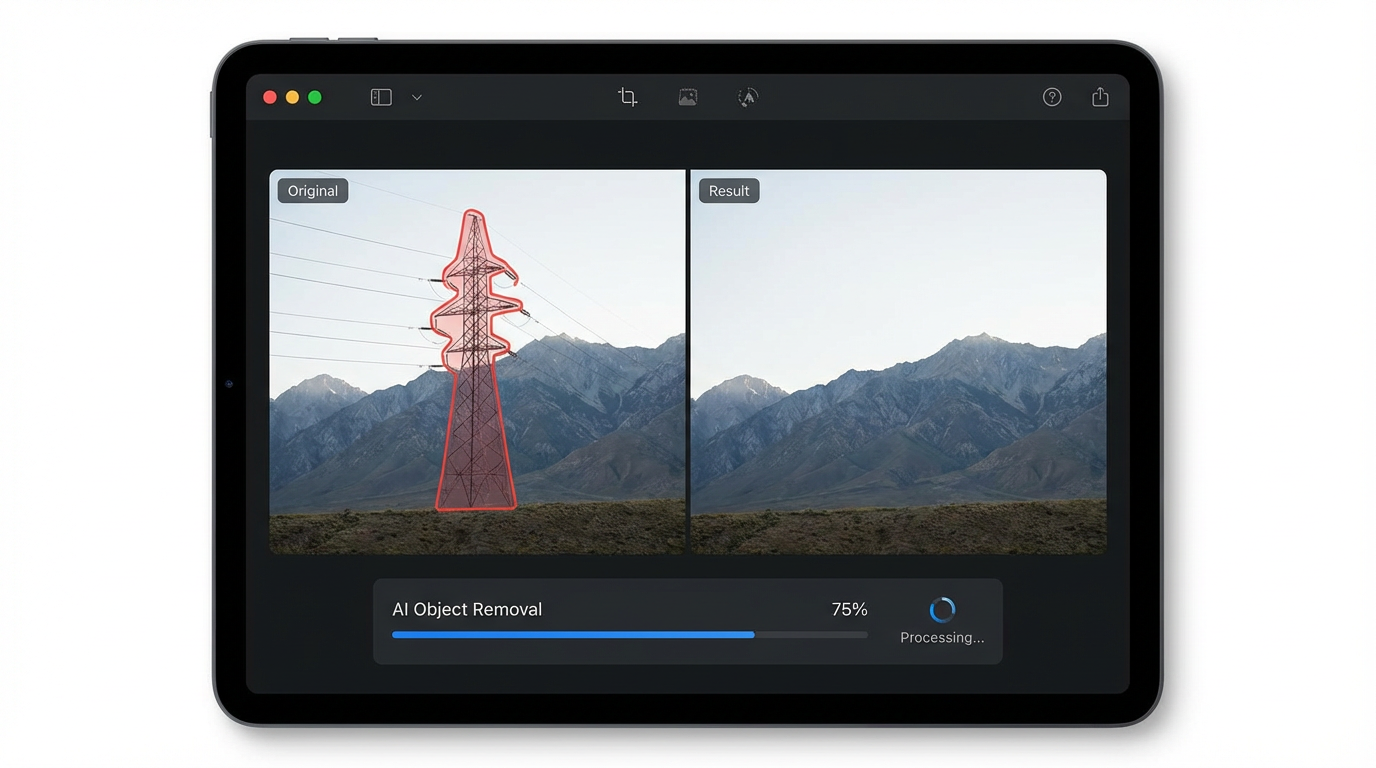Open the Image adjustments icon
Image resolution: width=1376 pixels, height=768 pixels.
pos(687,96)
